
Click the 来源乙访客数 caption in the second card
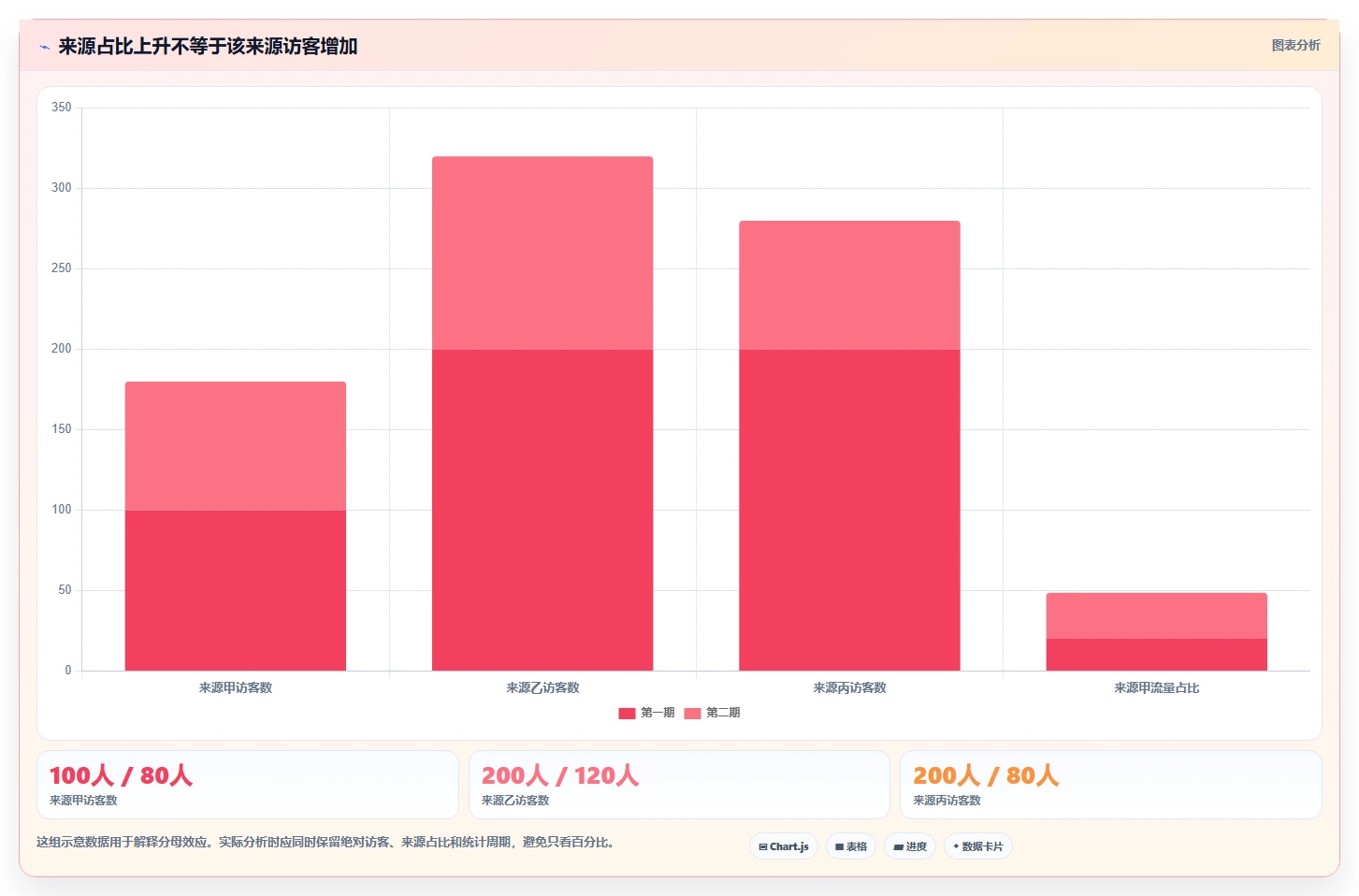coord(515,801)
